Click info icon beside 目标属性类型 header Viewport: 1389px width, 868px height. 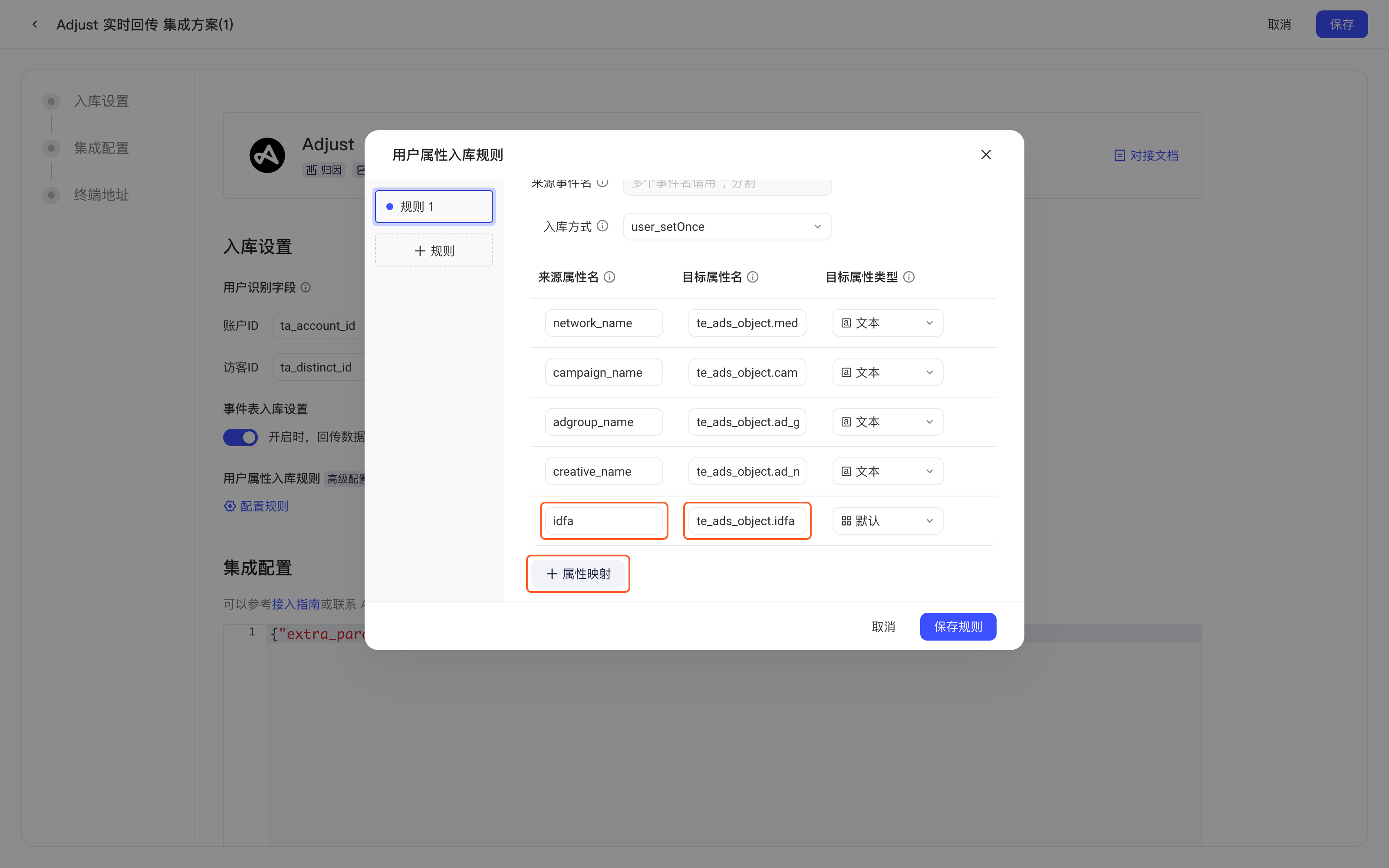click(x=908, y=277)
